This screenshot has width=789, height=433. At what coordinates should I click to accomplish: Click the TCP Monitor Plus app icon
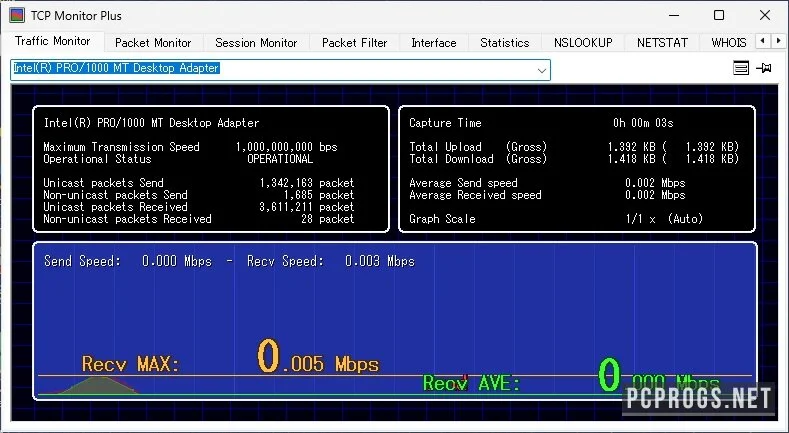click(x=17, y=15)
